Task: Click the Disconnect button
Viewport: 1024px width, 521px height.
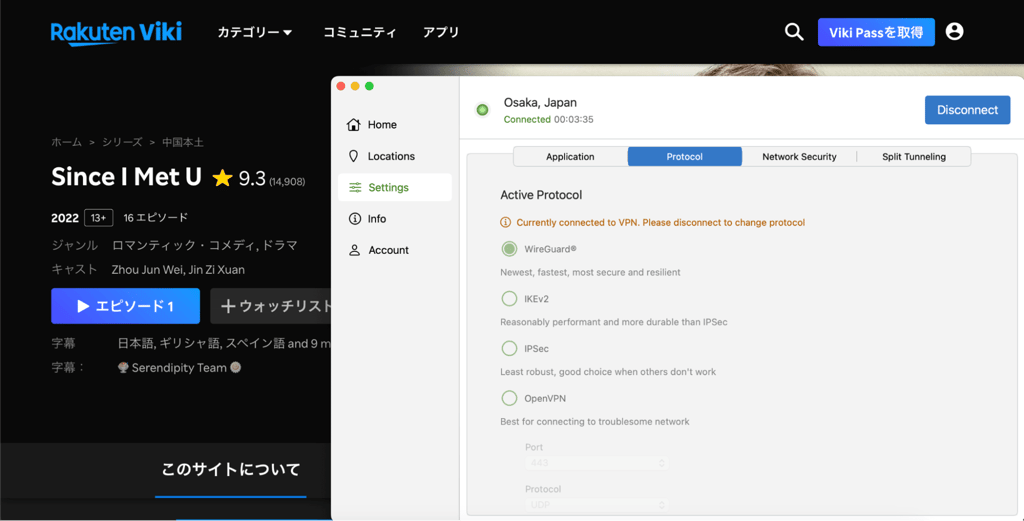Action: tap(967, 110)
